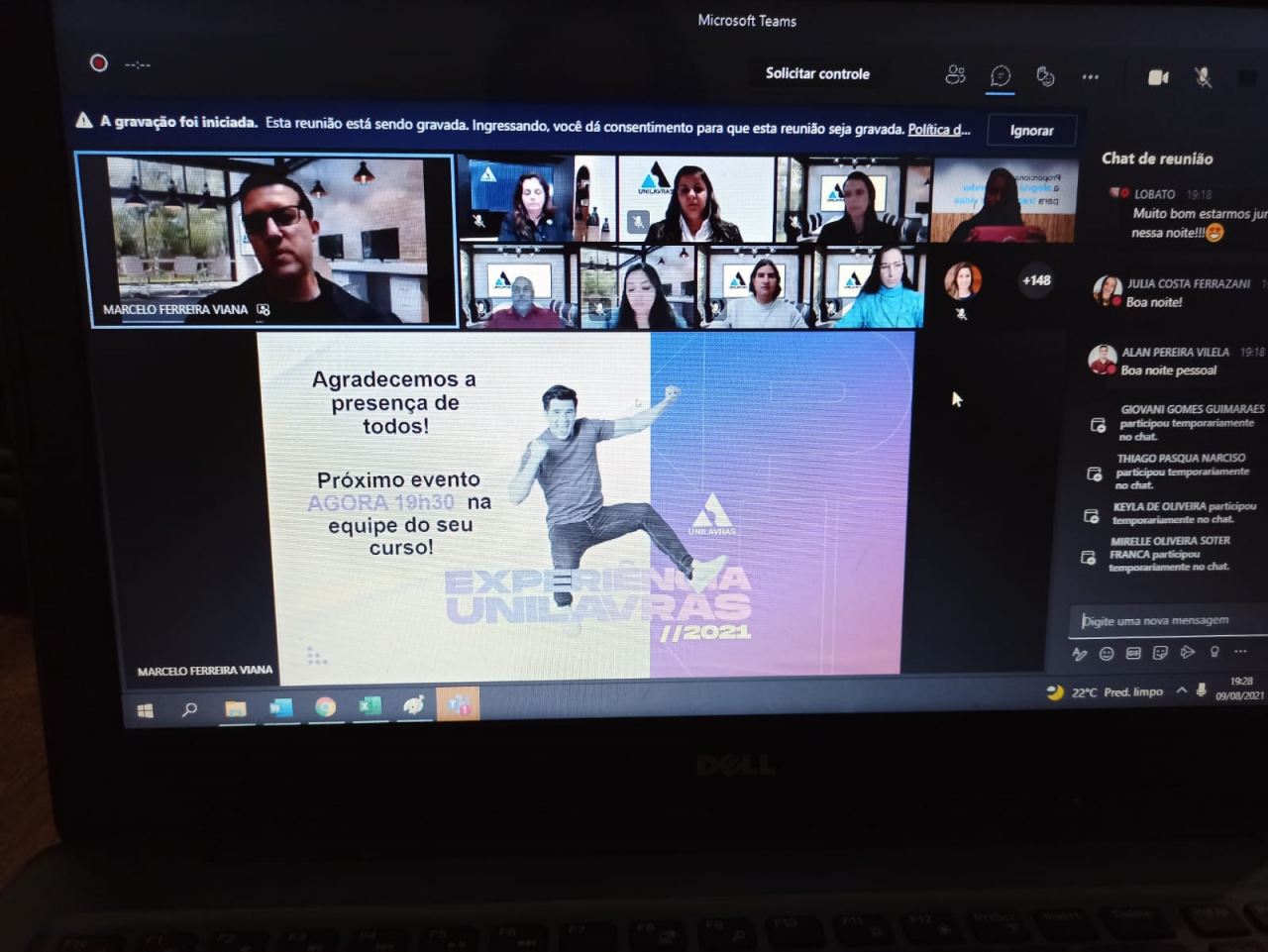
Task: Open the more actions ellipsis menu
Action: pos(1091,76)
